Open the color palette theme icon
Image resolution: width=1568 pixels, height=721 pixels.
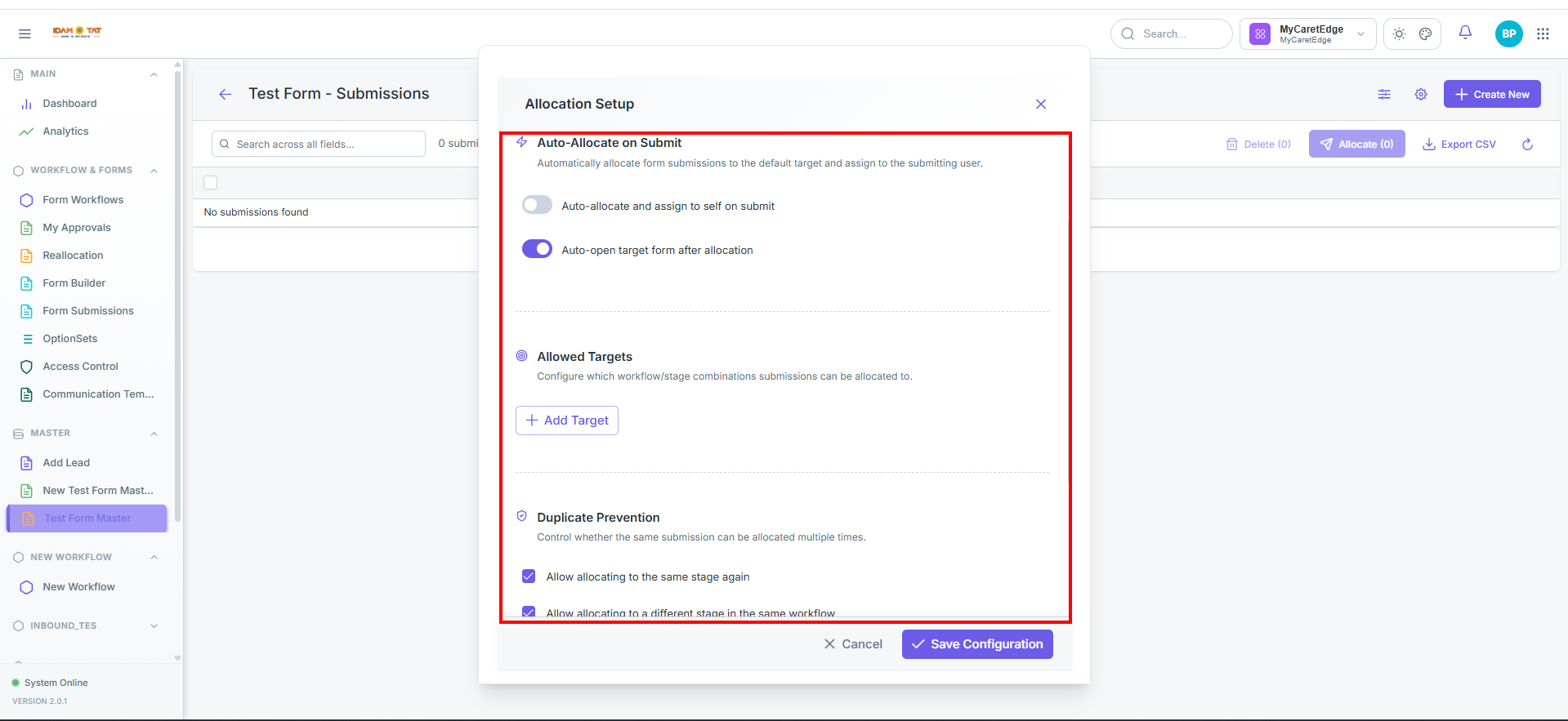(1425, 33)
